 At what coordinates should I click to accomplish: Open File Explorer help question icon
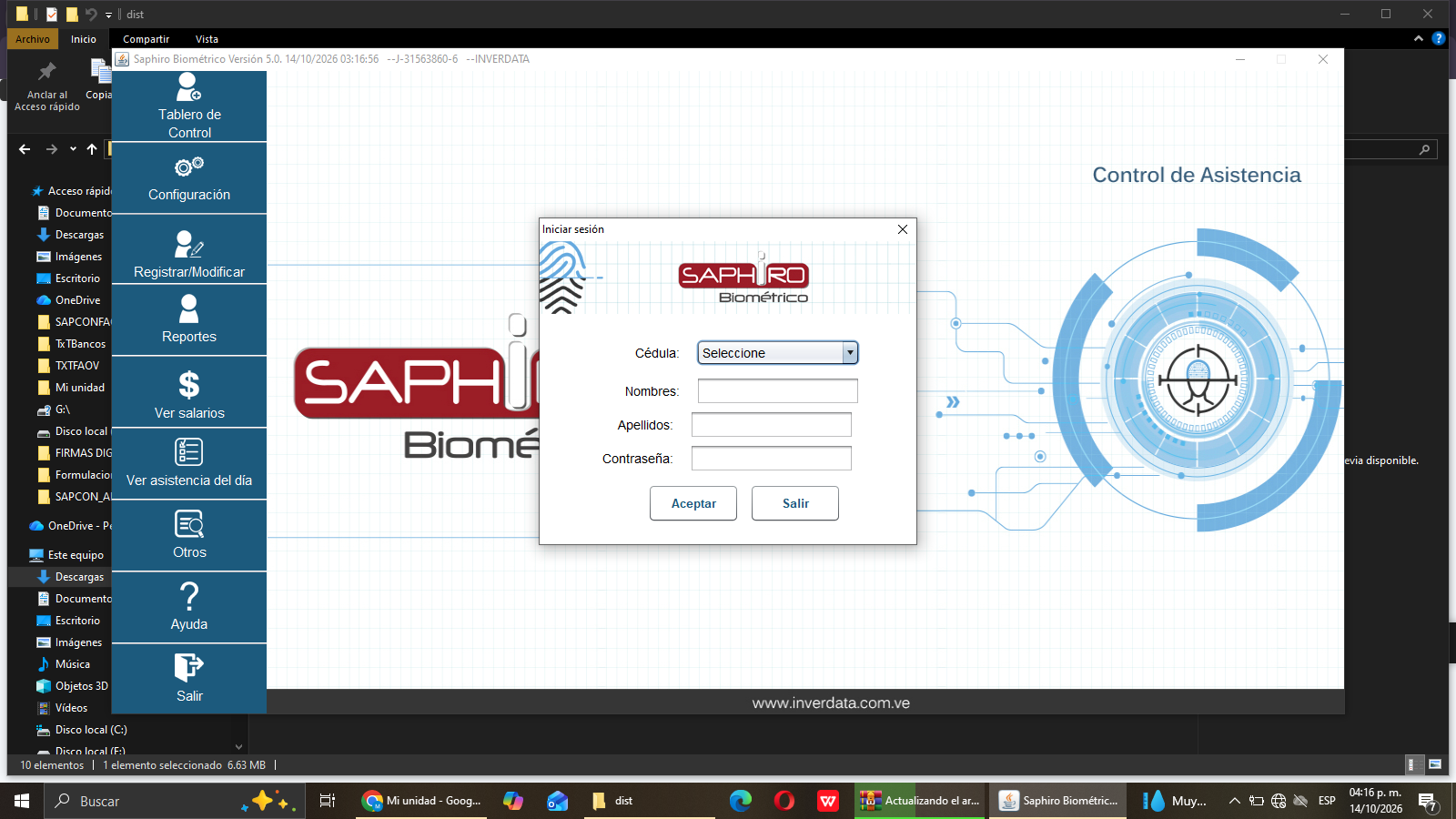pyautogui.click(x=1439, y=38)
